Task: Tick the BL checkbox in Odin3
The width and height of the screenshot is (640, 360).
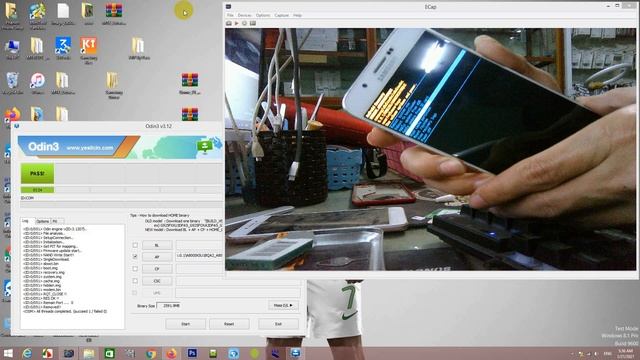Action: [x=135, y=245]
